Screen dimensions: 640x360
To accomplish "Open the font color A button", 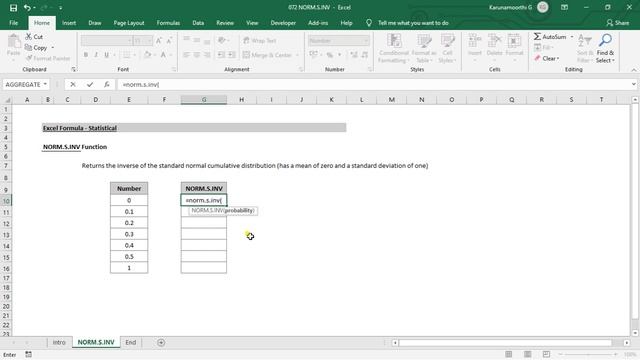I will click(163, 55).
